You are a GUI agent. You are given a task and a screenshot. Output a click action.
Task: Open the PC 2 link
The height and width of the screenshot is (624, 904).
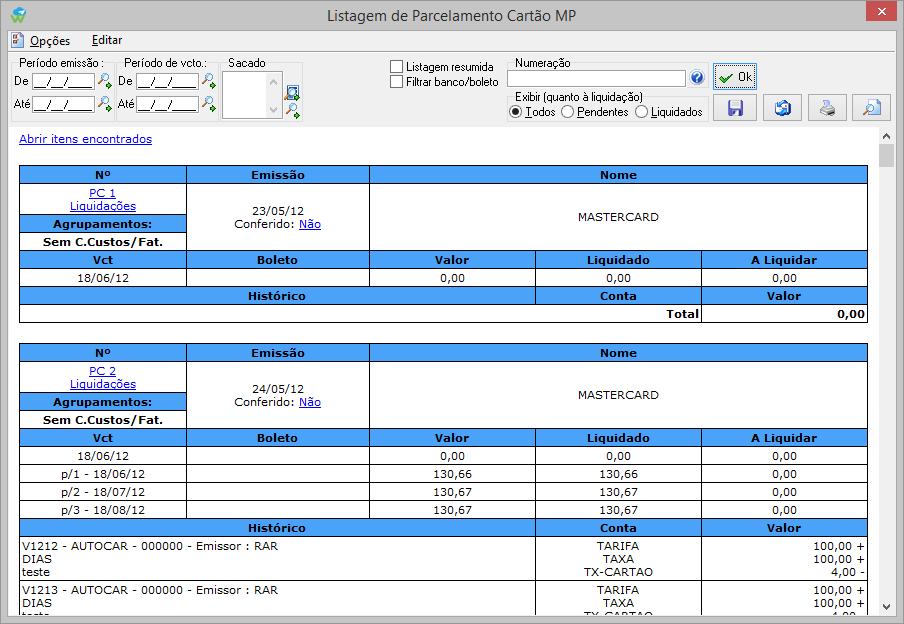102,371
